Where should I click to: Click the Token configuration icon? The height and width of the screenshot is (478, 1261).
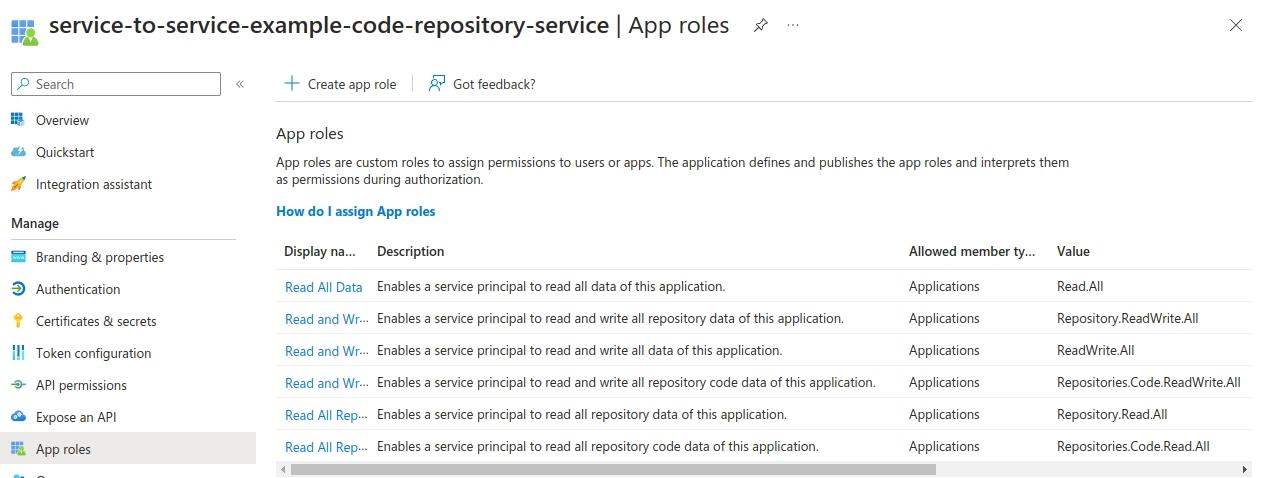[18, 353]
